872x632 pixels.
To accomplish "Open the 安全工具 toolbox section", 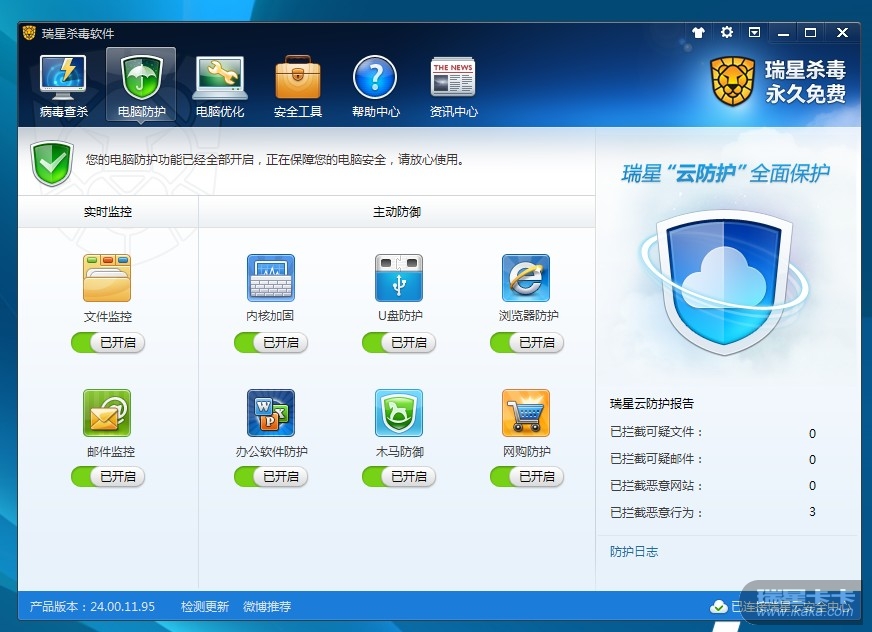I will coord(298,86).
